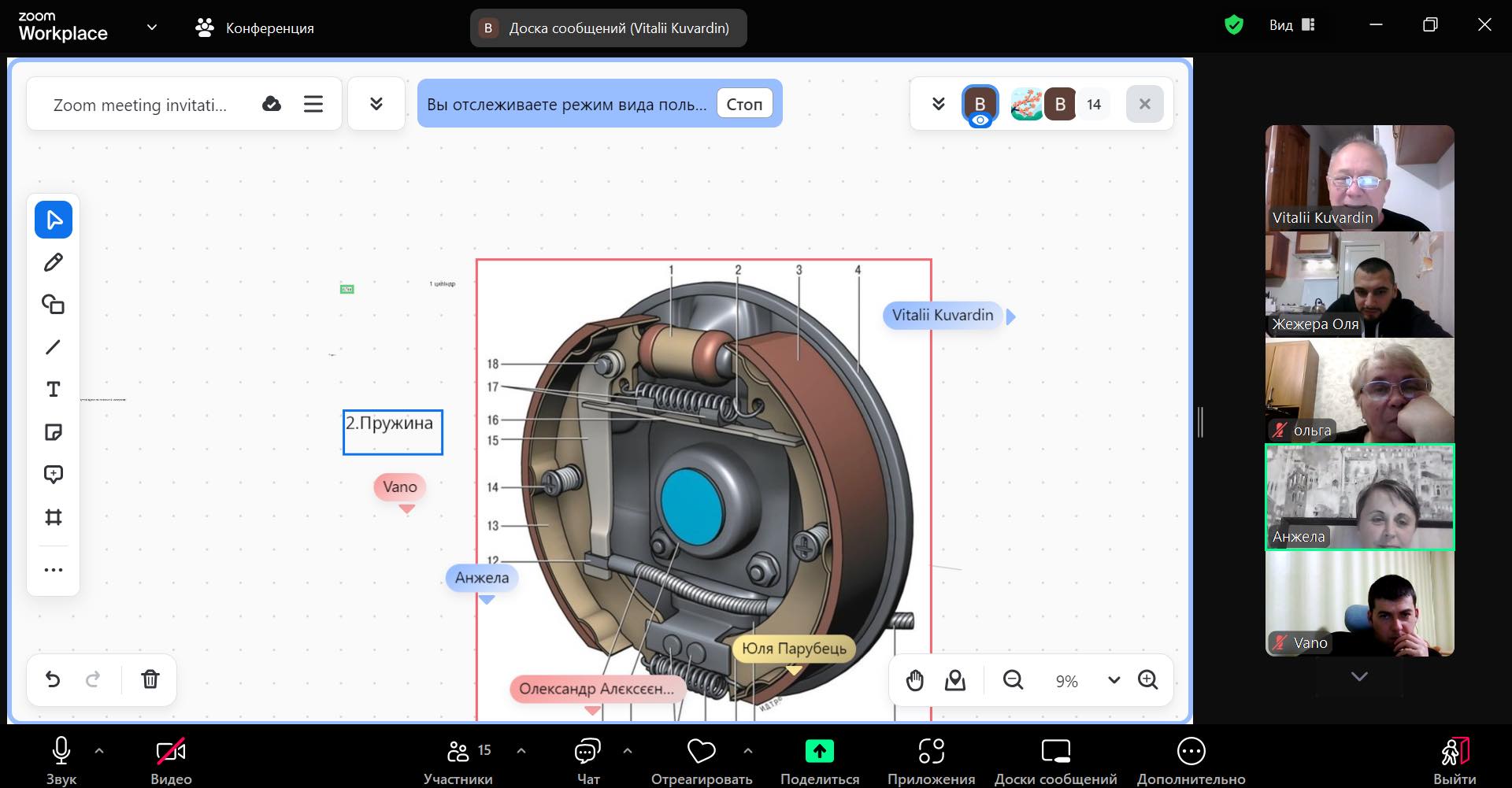Click the Выйти leave button

[1455, 760]
